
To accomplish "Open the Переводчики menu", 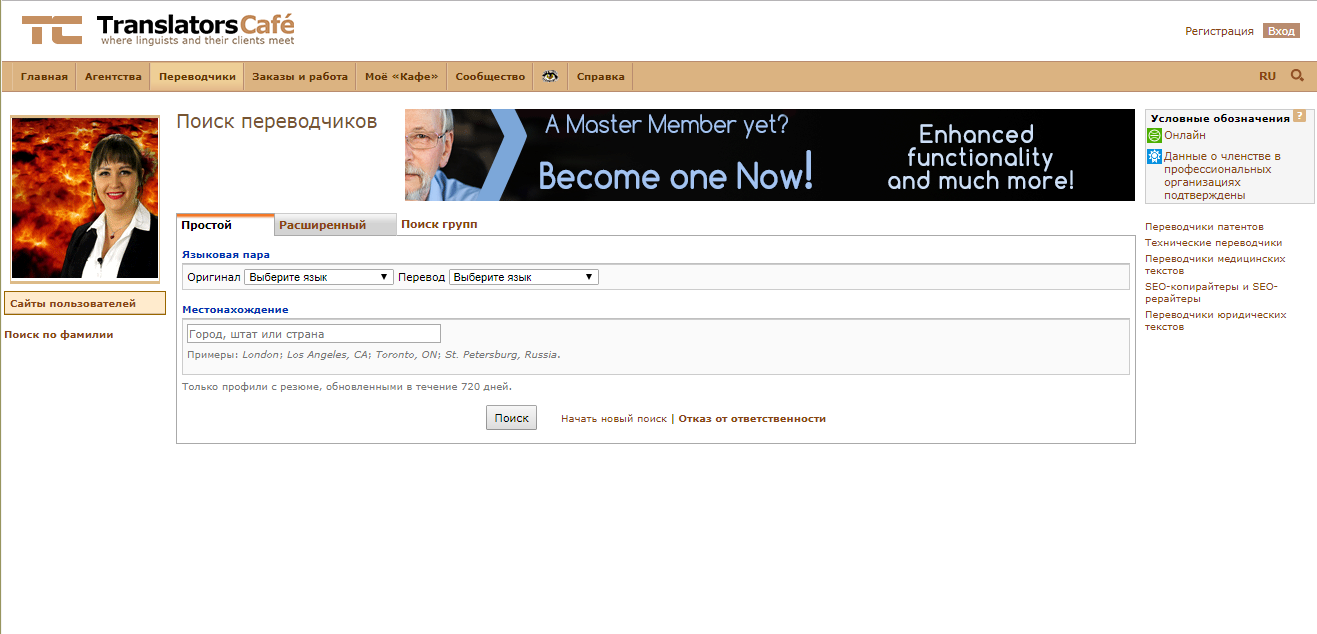I will [x=197, y=76].
